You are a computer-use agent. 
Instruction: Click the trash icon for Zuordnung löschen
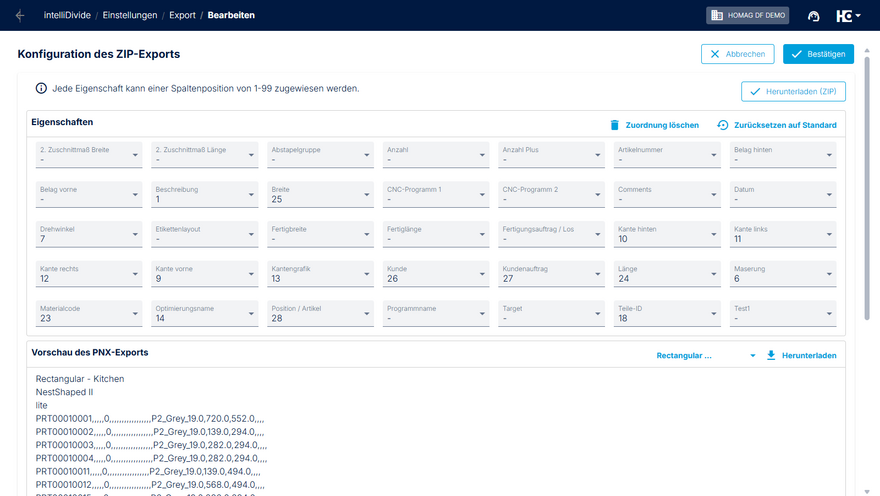tap(615, 125)
